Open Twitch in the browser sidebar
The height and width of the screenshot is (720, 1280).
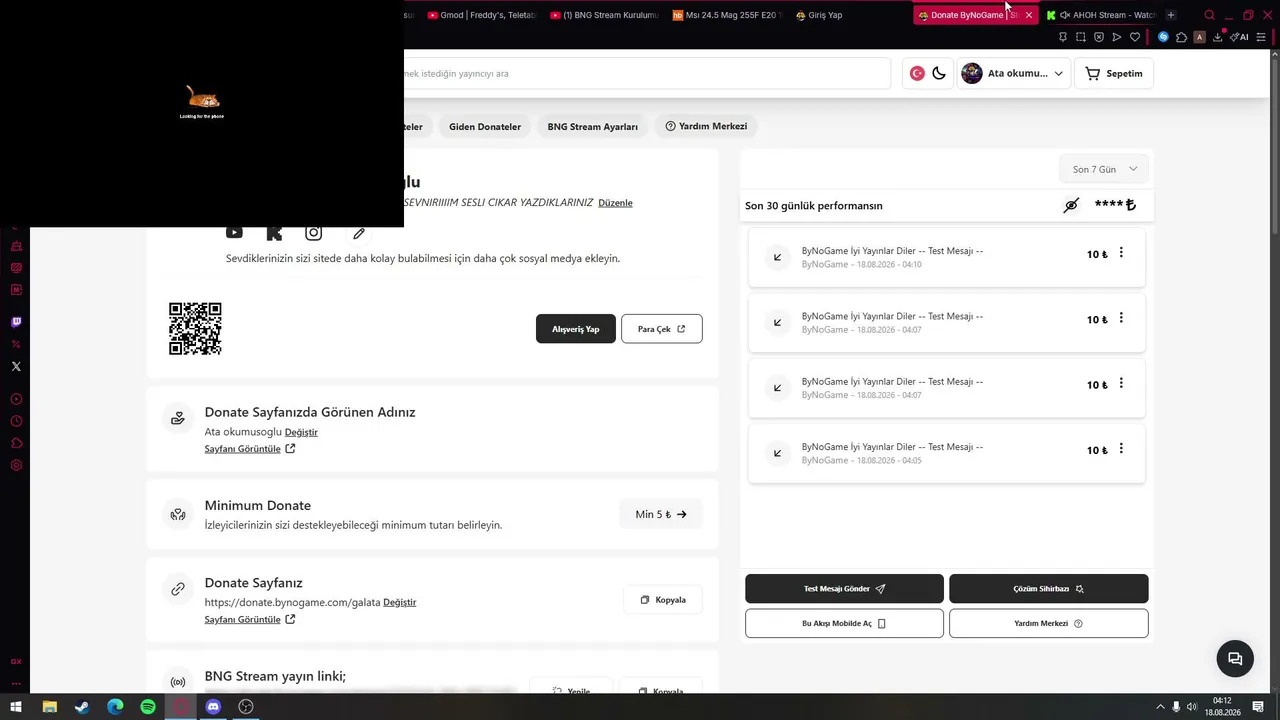click(x=16, y=322)
